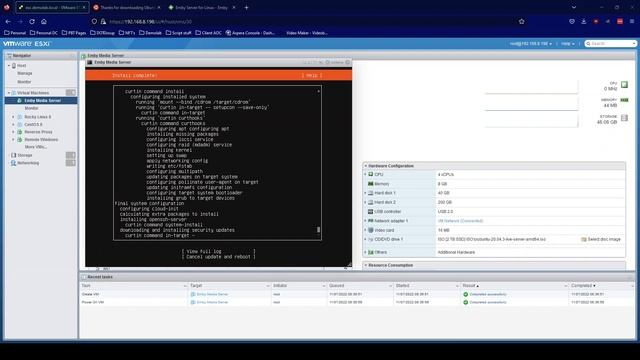Bookmark this page with the star icon
This screenshot has height=360, width=640.
(x=521, y=22)
